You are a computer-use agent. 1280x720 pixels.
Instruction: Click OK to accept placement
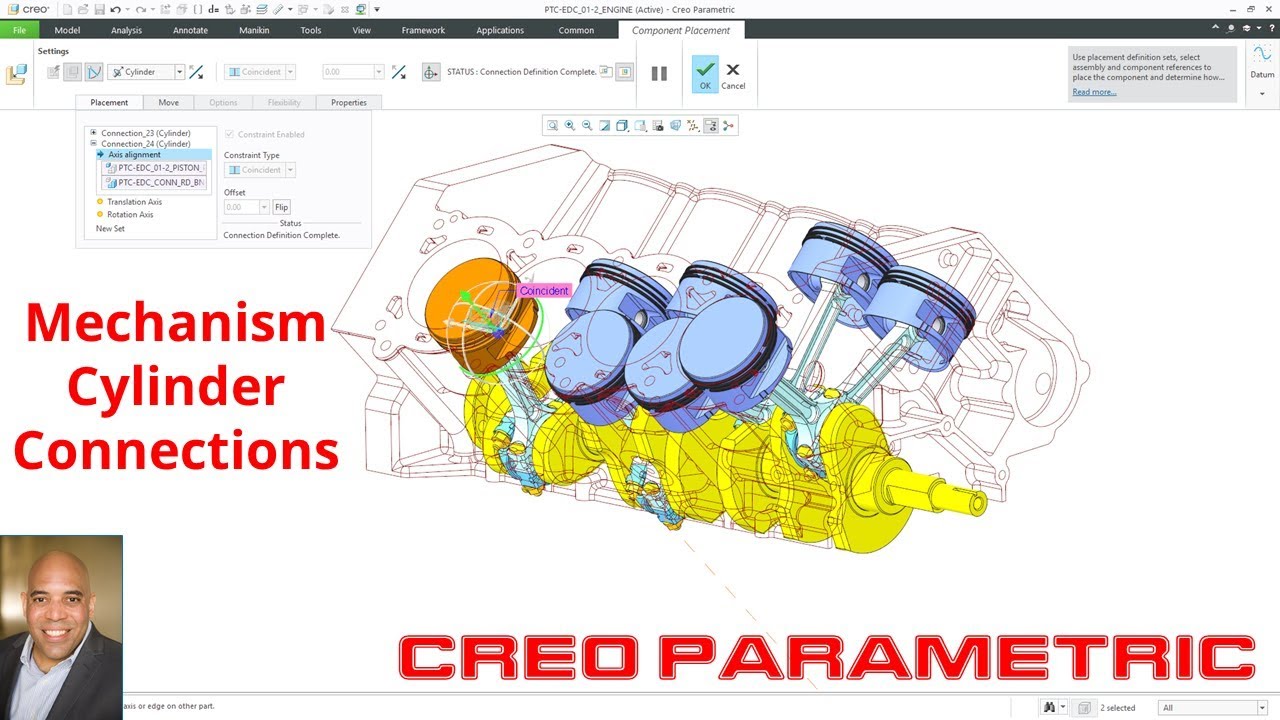pyautogui.click(x=705, y=74)
